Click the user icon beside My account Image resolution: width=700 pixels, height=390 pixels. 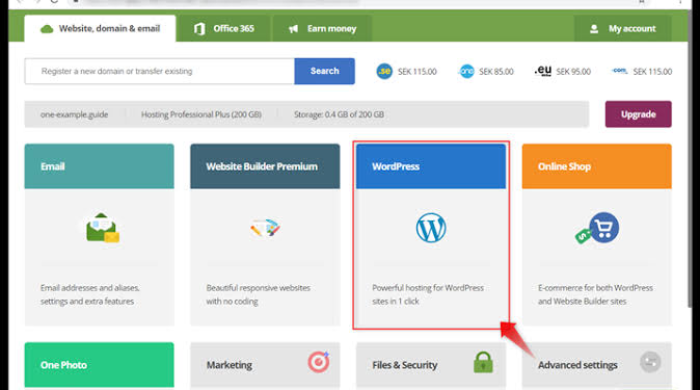[x=594, y=29]
